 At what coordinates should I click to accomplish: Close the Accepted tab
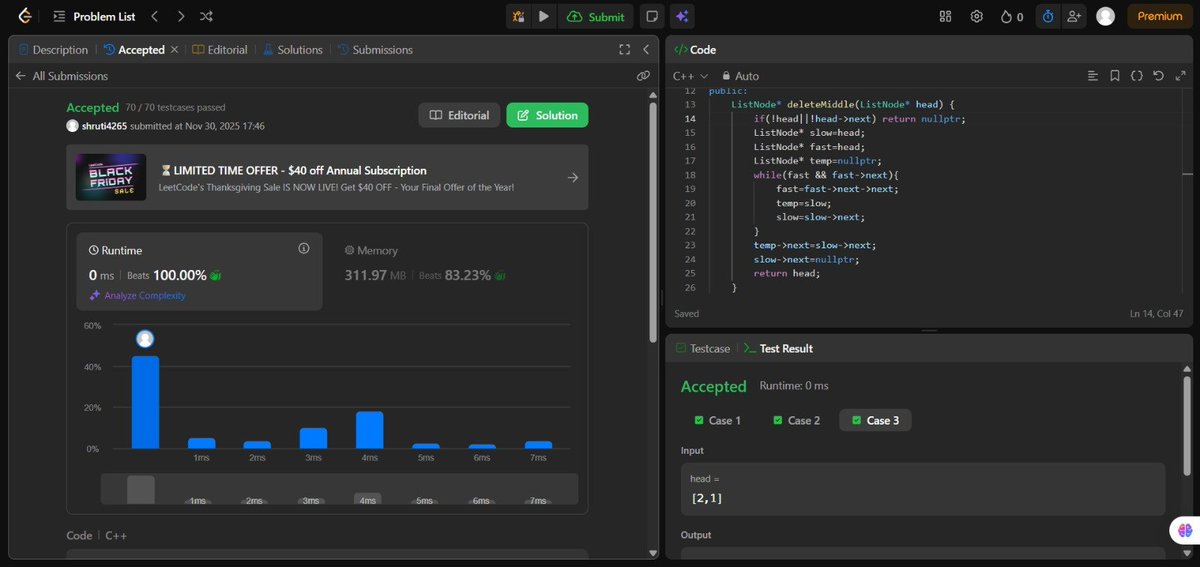click(x=174, y=49)
